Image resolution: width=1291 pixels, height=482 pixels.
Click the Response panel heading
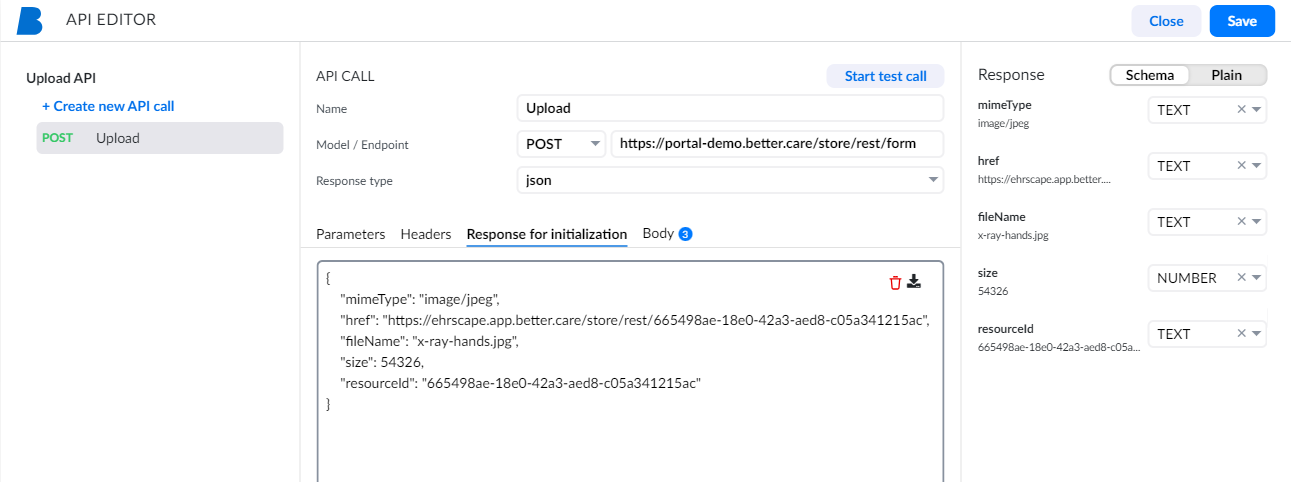click(1011, 75)
